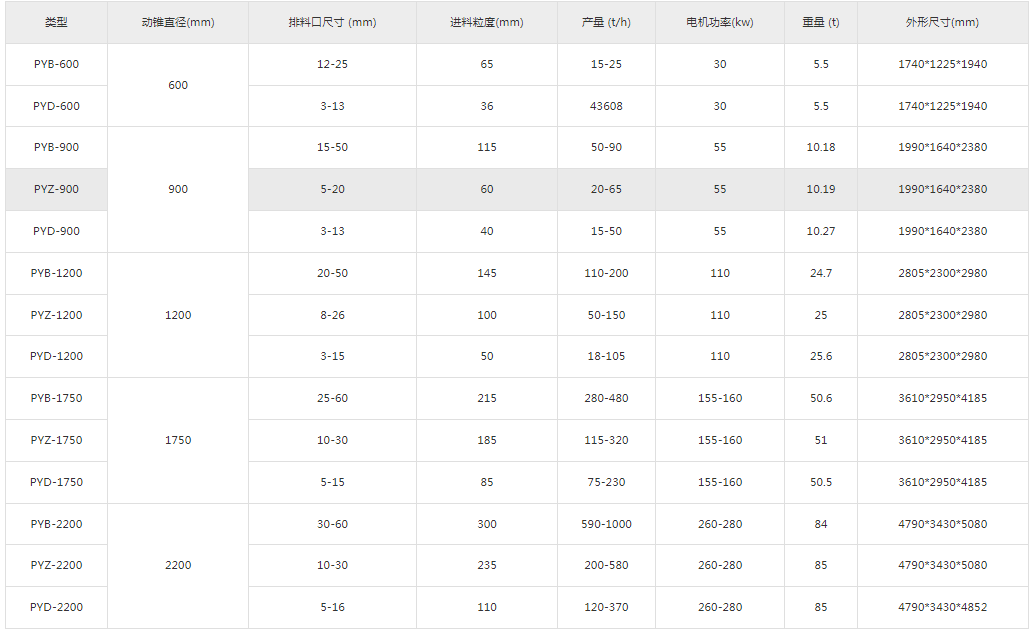Click the PYZ-2200 model cell
Screen dimensions: 1032x631
pyautogui.click(x=56, y=565)
